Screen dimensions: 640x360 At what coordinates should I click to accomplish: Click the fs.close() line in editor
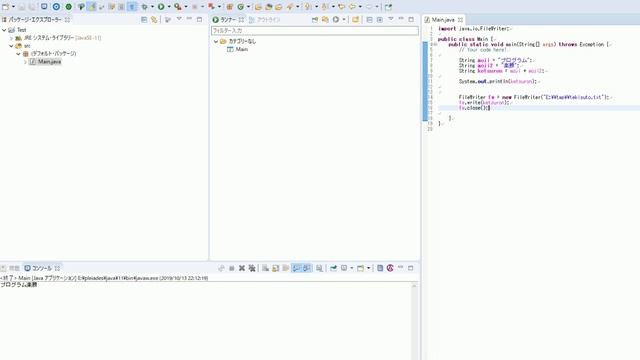(473, 108)
